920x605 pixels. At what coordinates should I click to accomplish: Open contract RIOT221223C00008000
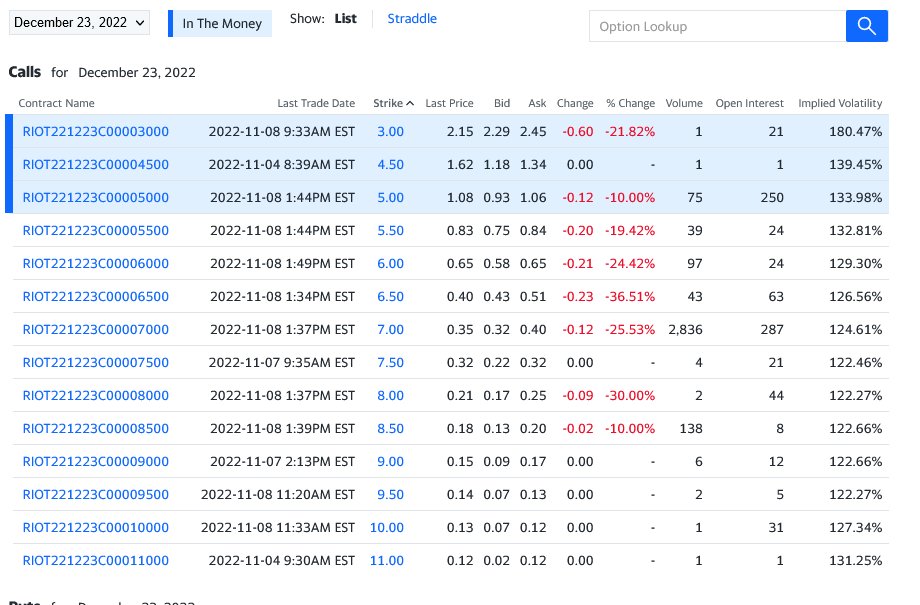pyautogui.click(x=96, y=396)
